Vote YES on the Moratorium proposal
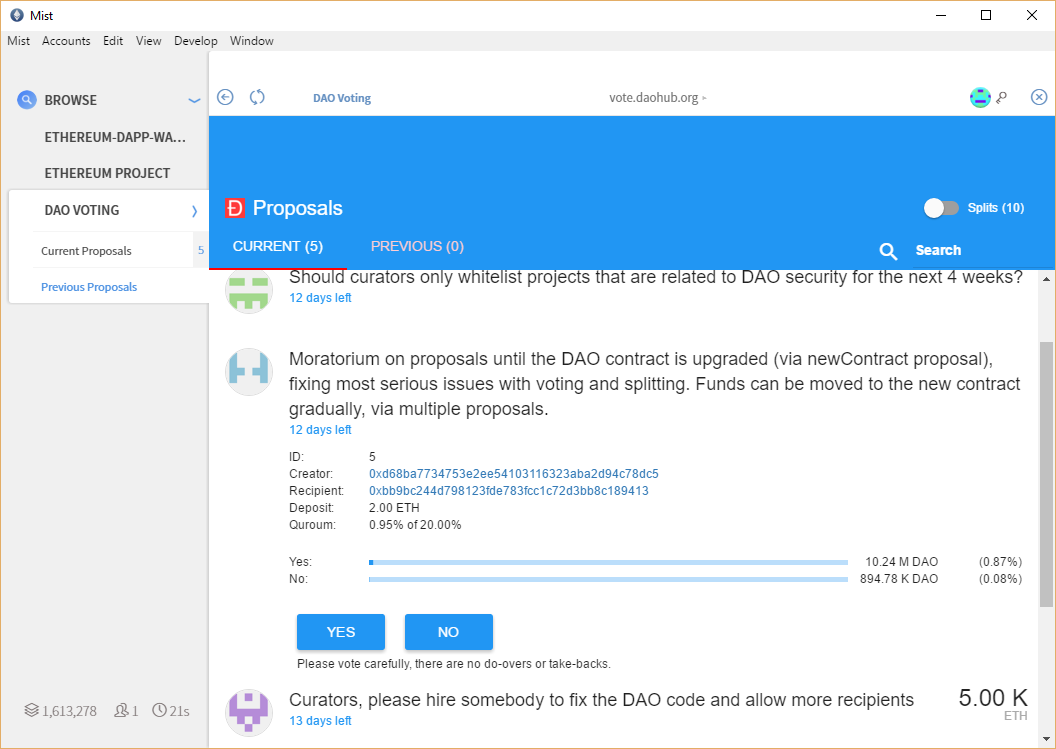Screen dimensions: 1056x749 tap(341, 632)
